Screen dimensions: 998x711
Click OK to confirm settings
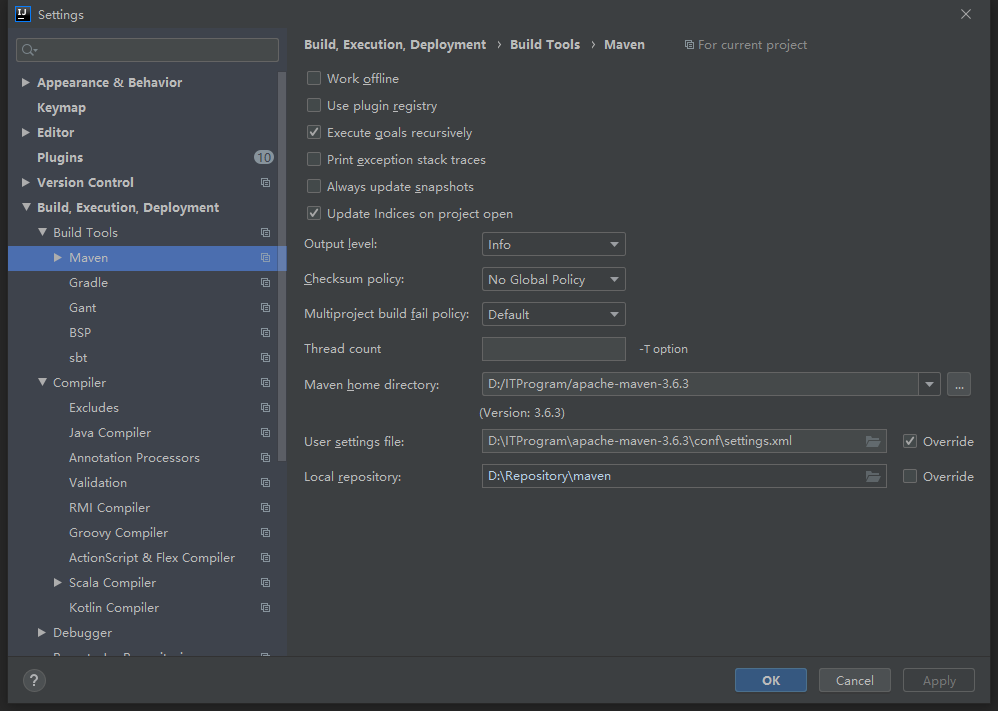tap(771, 680)
